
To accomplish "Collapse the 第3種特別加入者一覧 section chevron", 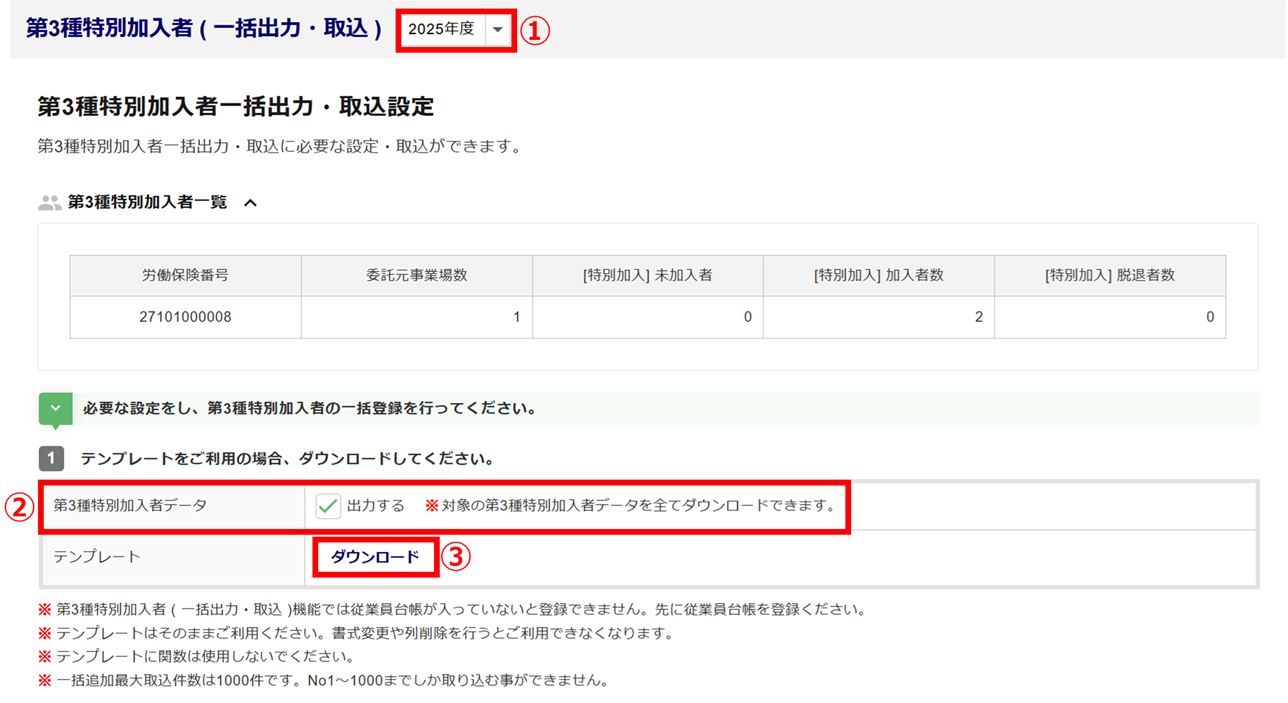I will 250,203.
